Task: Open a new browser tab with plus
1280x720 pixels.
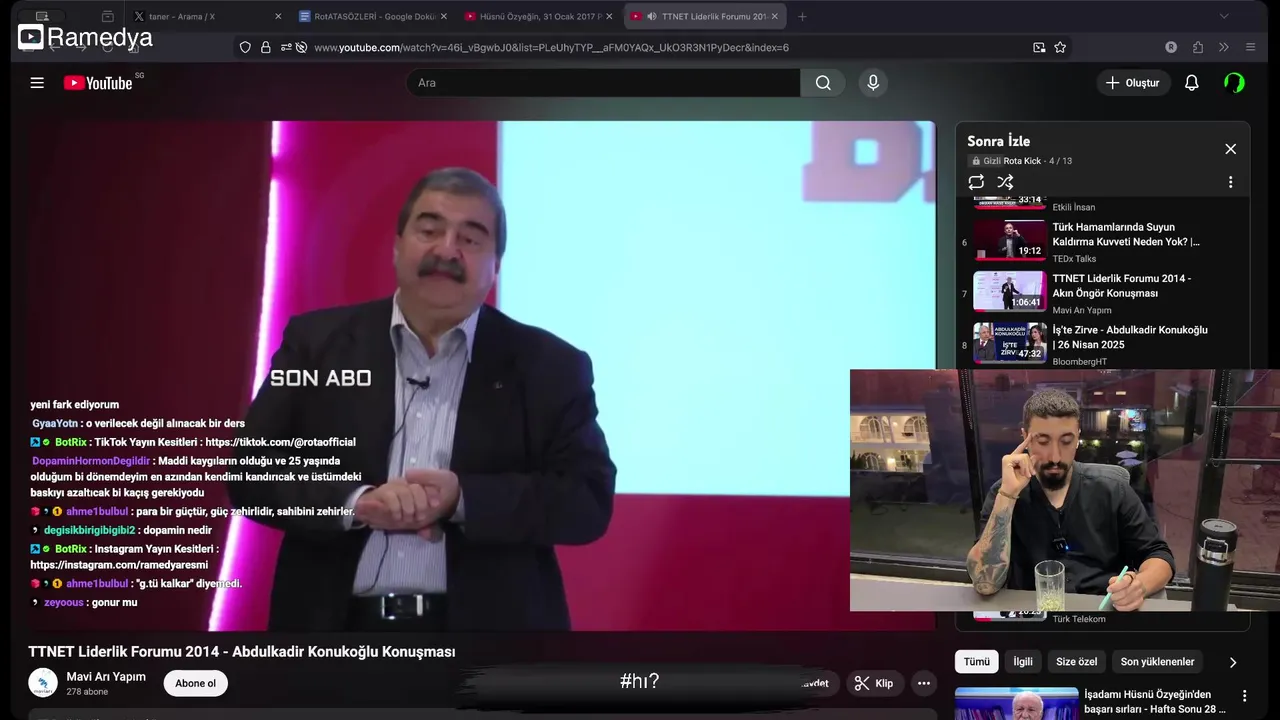Action: (802, 16)
